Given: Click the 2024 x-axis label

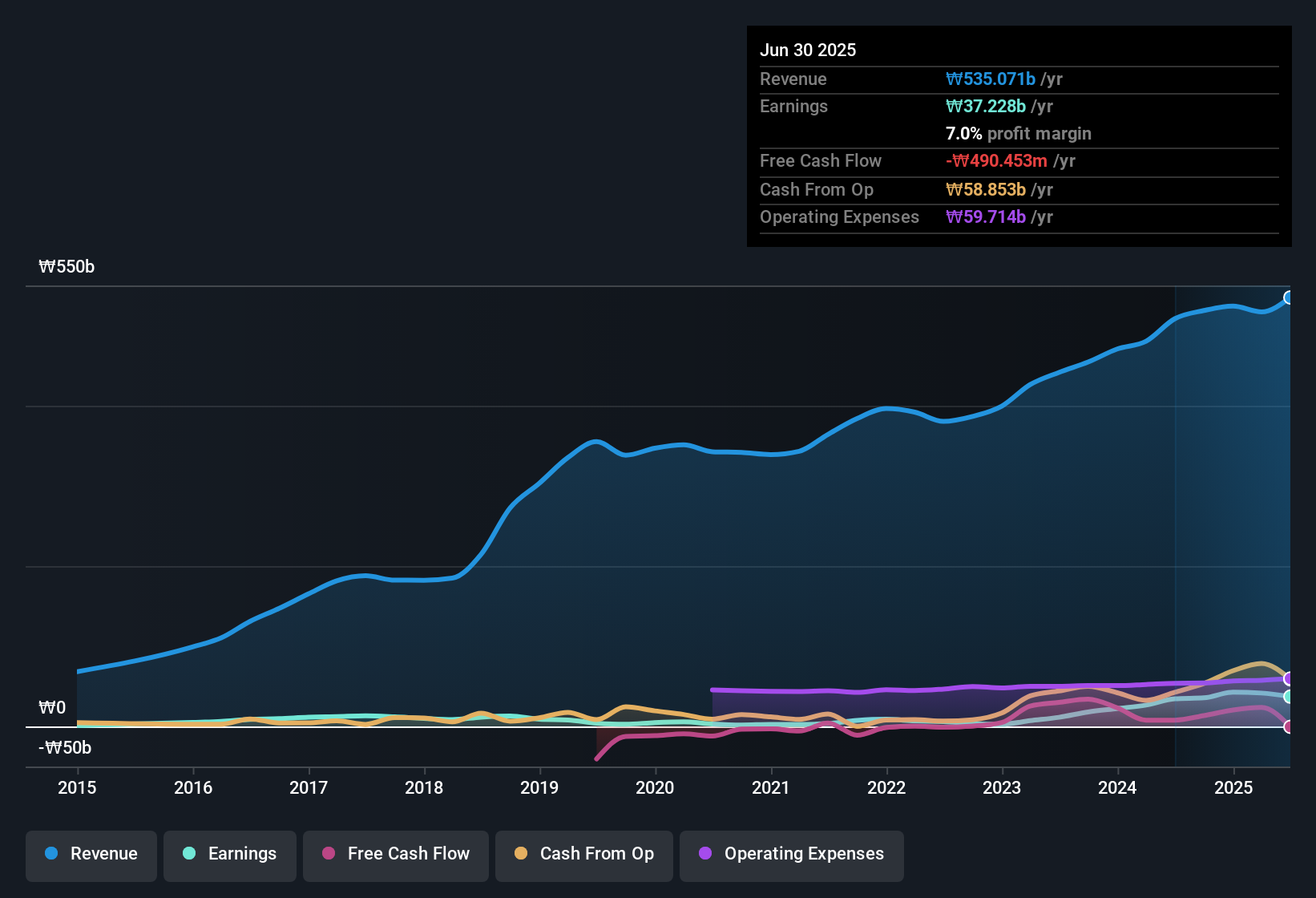Looking at the screenshot, I should (1117, 788).
